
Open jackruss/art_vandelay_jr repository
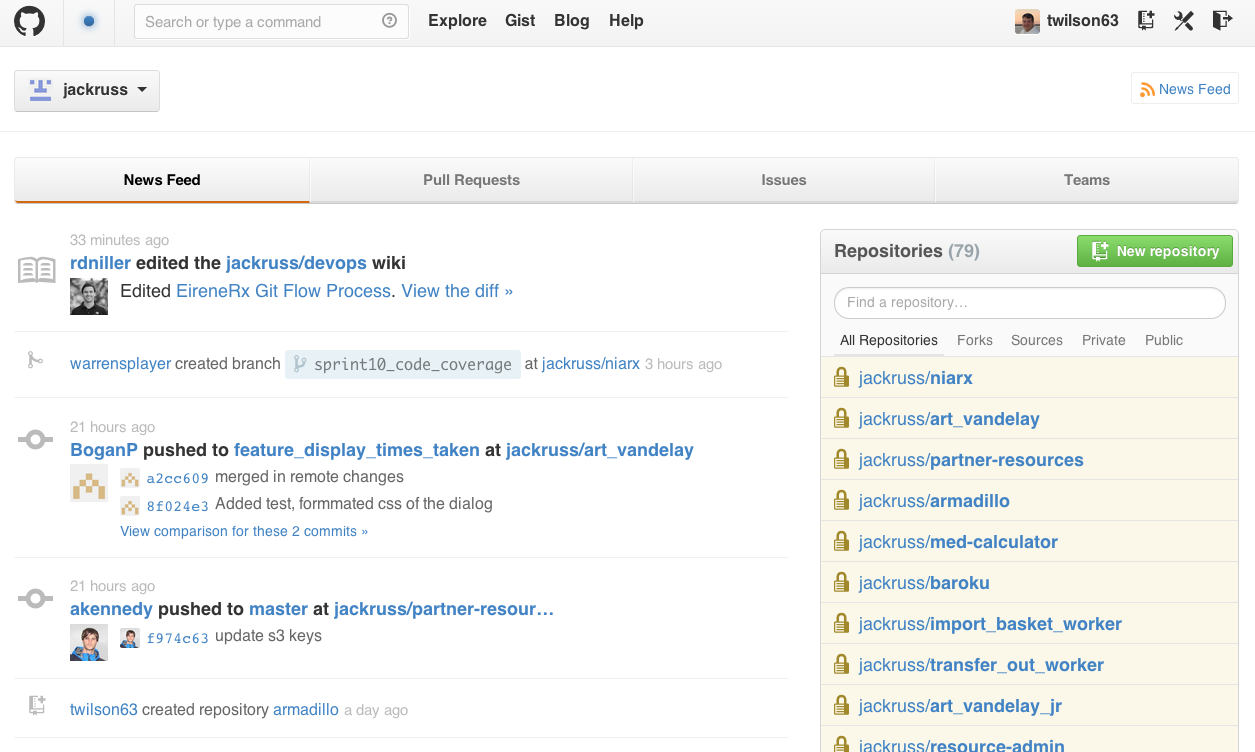pyautogui.click(x=960, y=706)
